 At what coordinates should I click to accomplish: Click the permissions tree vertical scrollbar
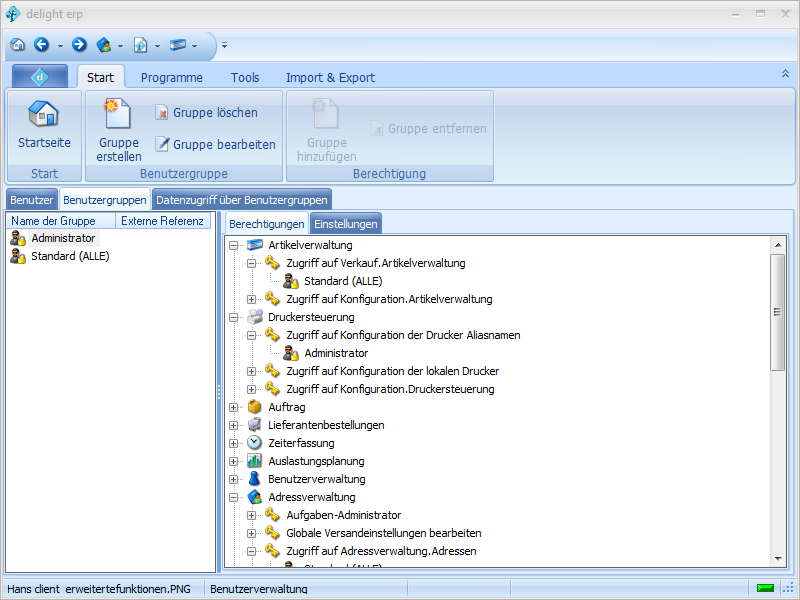pos(777,312)
